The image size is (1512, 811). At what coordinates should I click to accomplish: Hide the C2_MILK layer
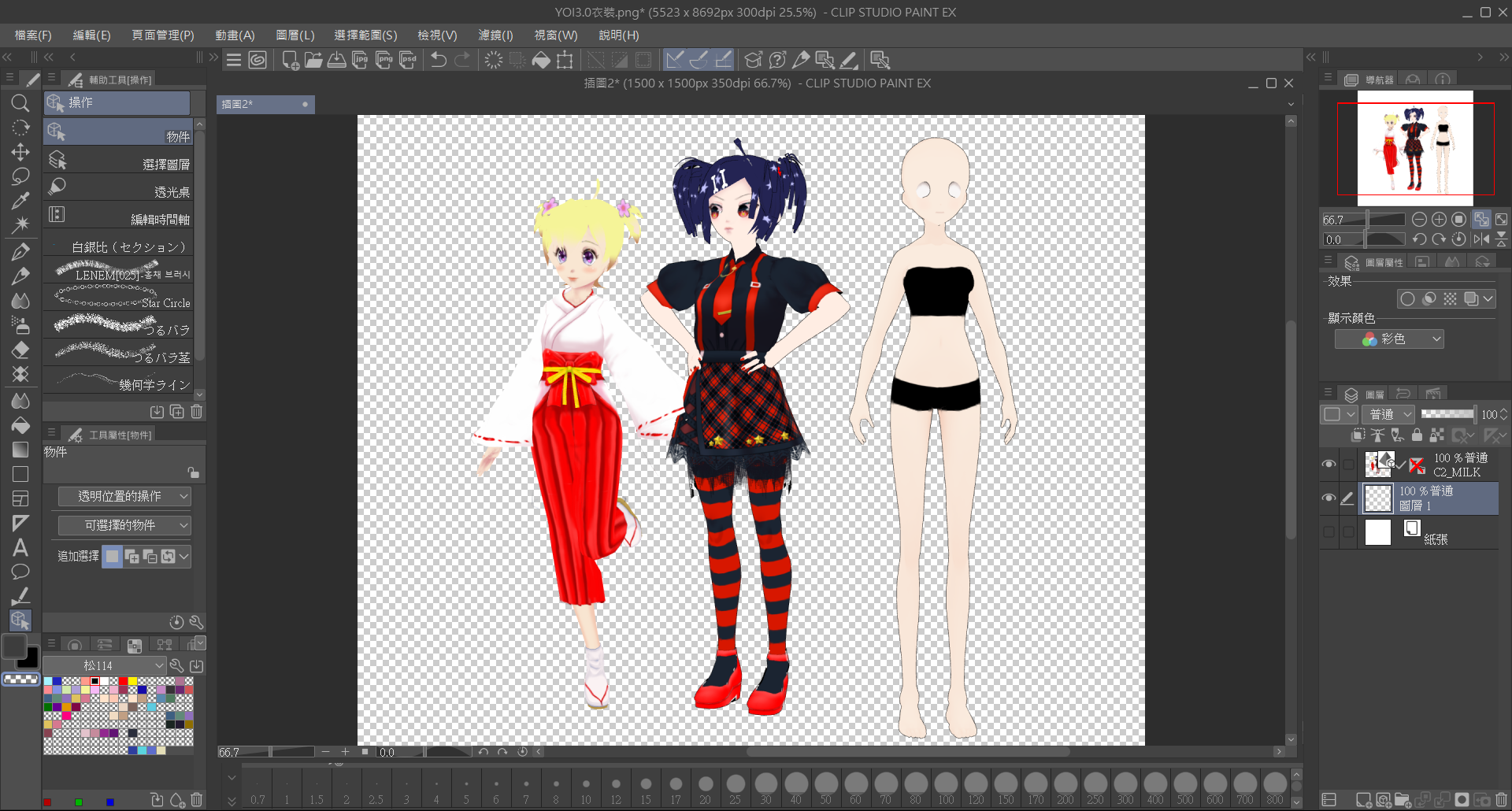1329,465
